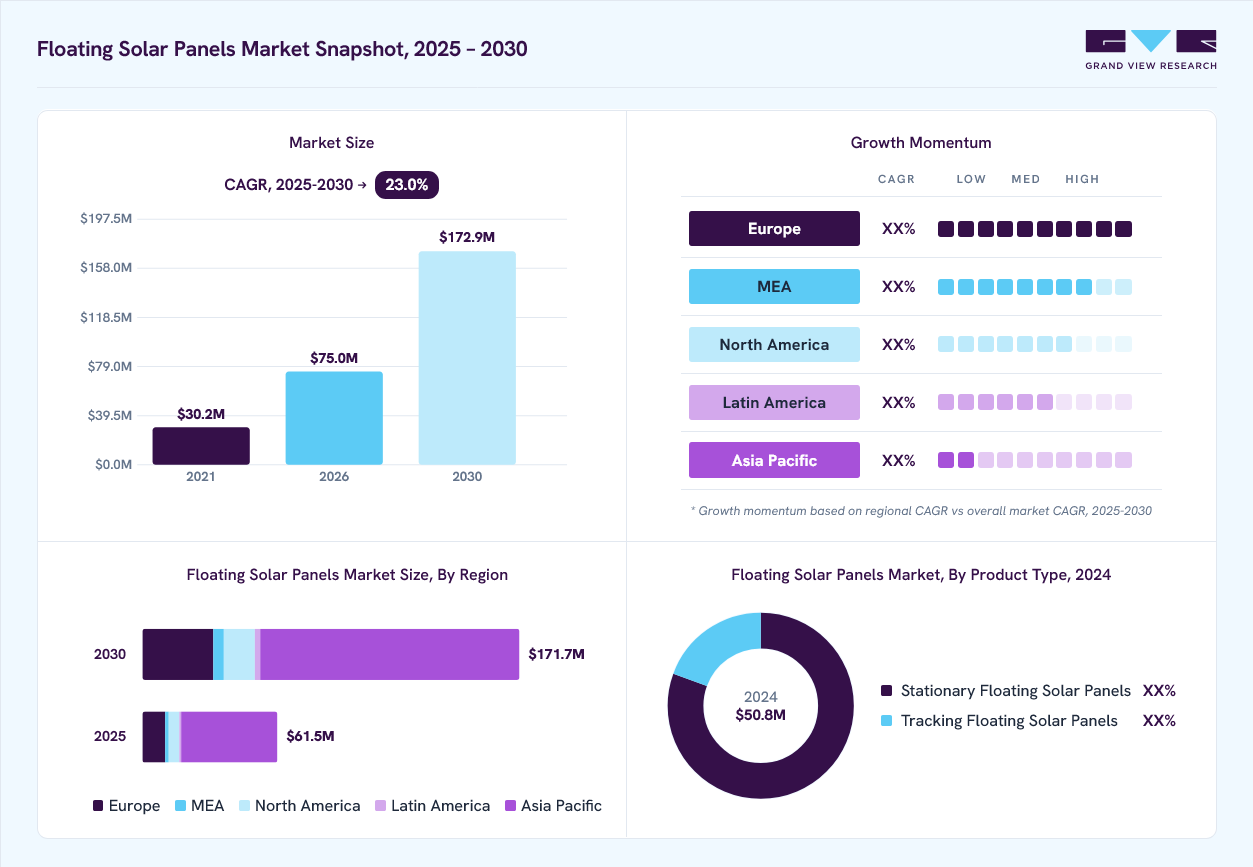
Task: Select the North America segment of 2030 bar
Action: (x=239, y=654)
